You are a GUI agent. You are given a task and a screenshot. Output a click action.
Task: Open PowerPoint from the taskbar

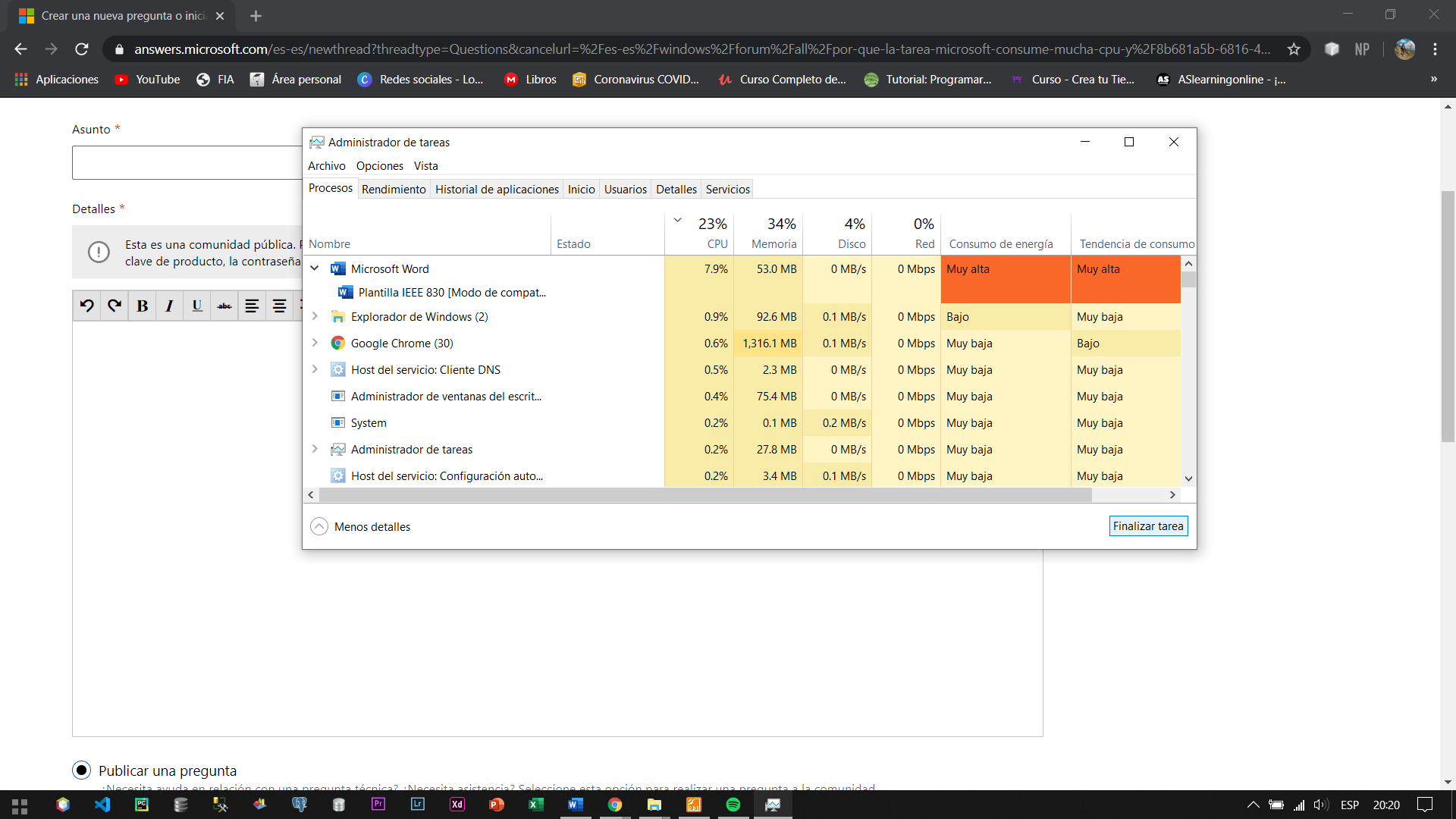coord(497,805)
